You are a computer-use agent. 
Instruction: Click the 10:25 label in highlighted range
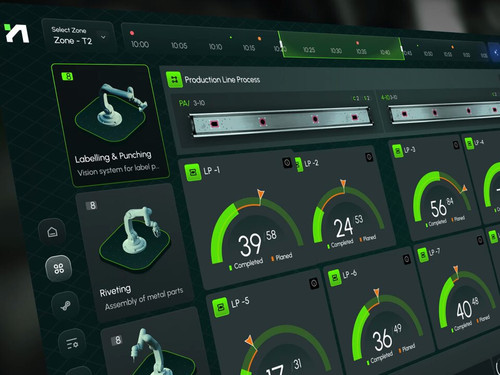[309, 50]
